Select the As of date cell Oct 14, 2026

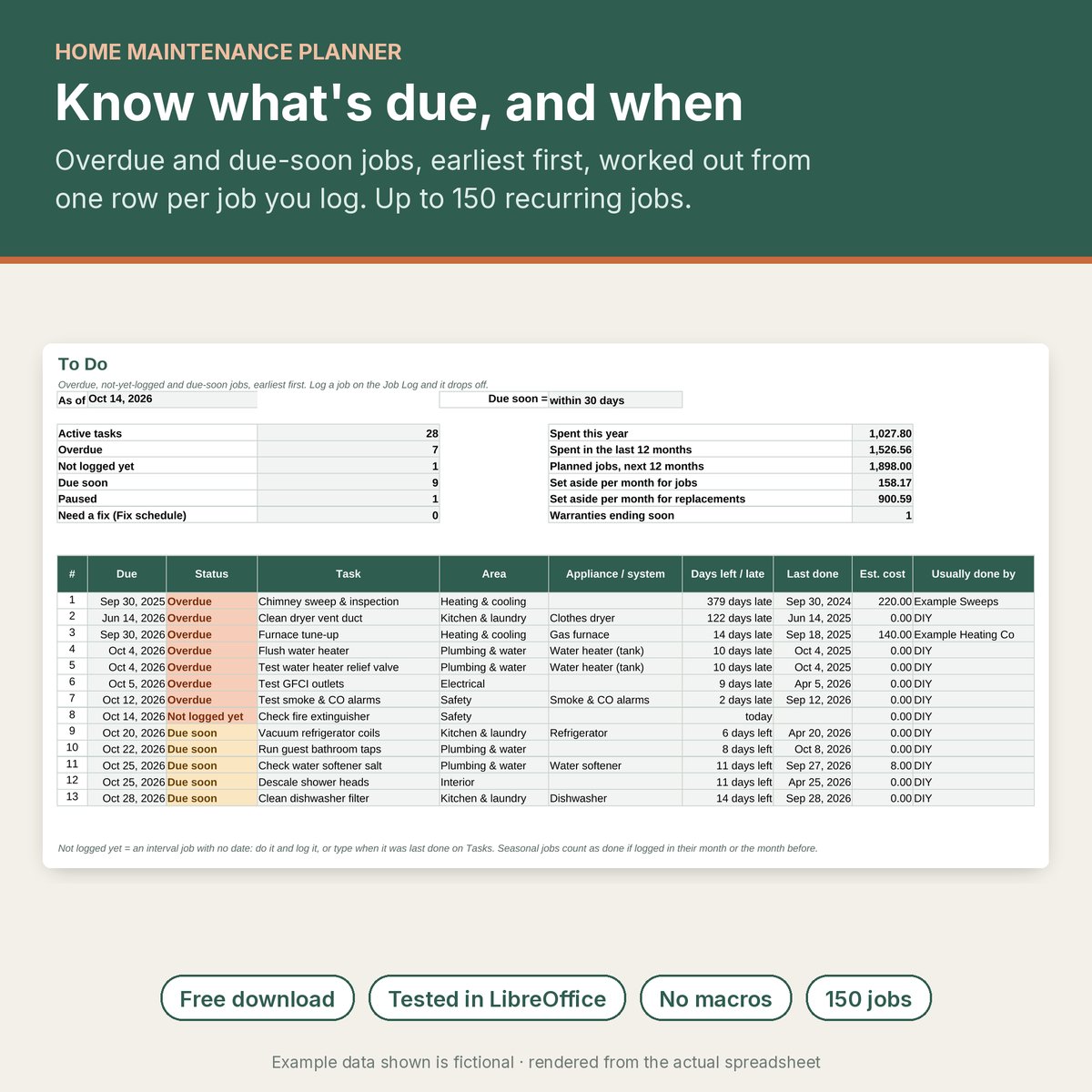[x=172, y=399]
